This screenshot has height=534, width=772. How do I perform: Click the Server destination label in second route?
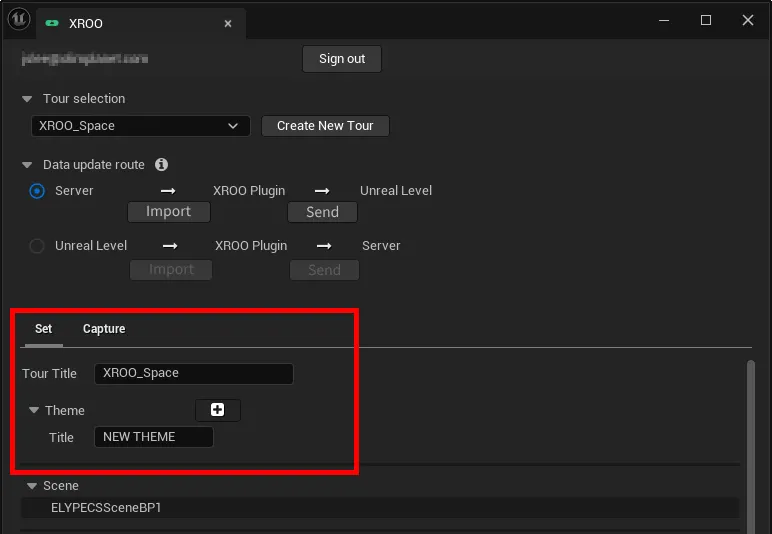[x=381, y=246]
